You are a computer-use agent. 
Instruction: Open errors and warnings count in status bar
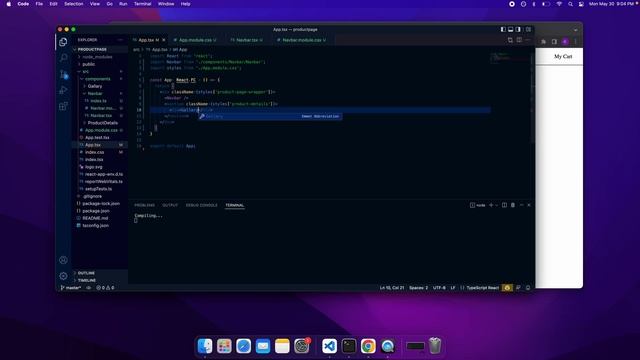(105, 288)
